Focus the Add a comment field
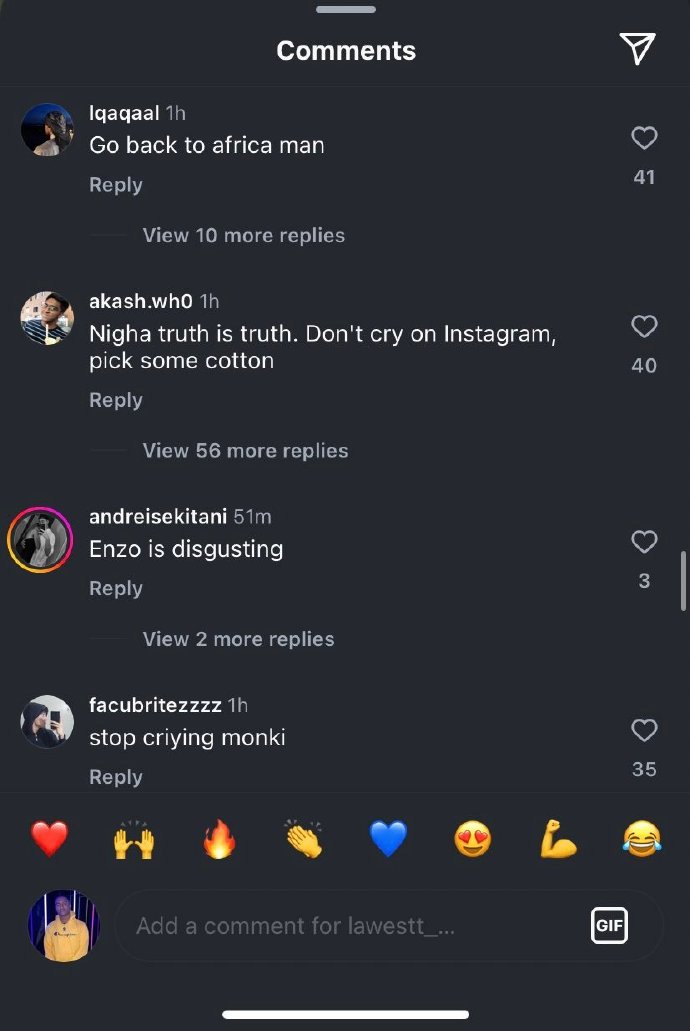The height and width of the screenshot is (1031, 690). click(350, 926)
